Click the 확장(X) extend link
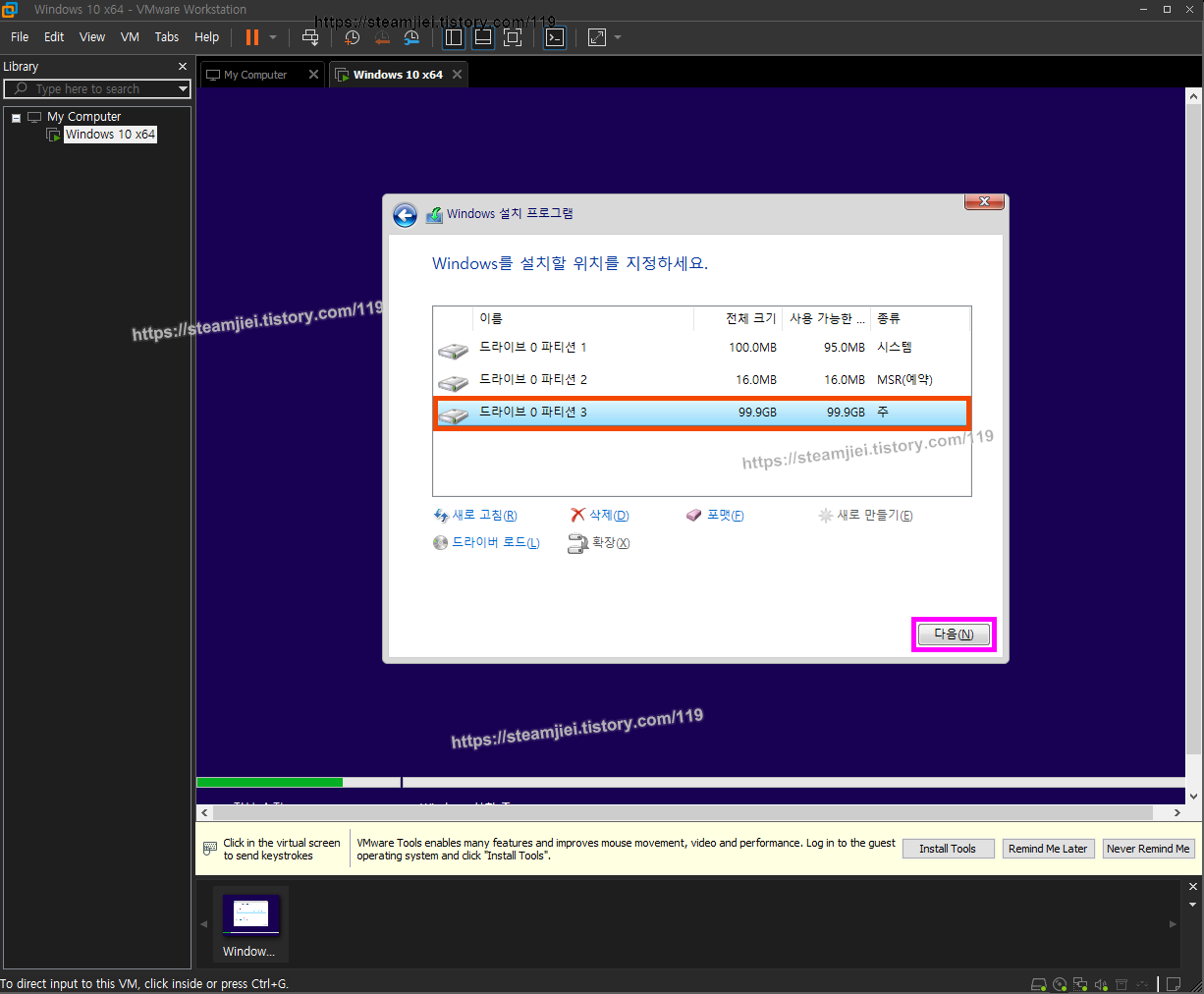The height and width of the screenshot is (994, 1204). click(599, 543)
